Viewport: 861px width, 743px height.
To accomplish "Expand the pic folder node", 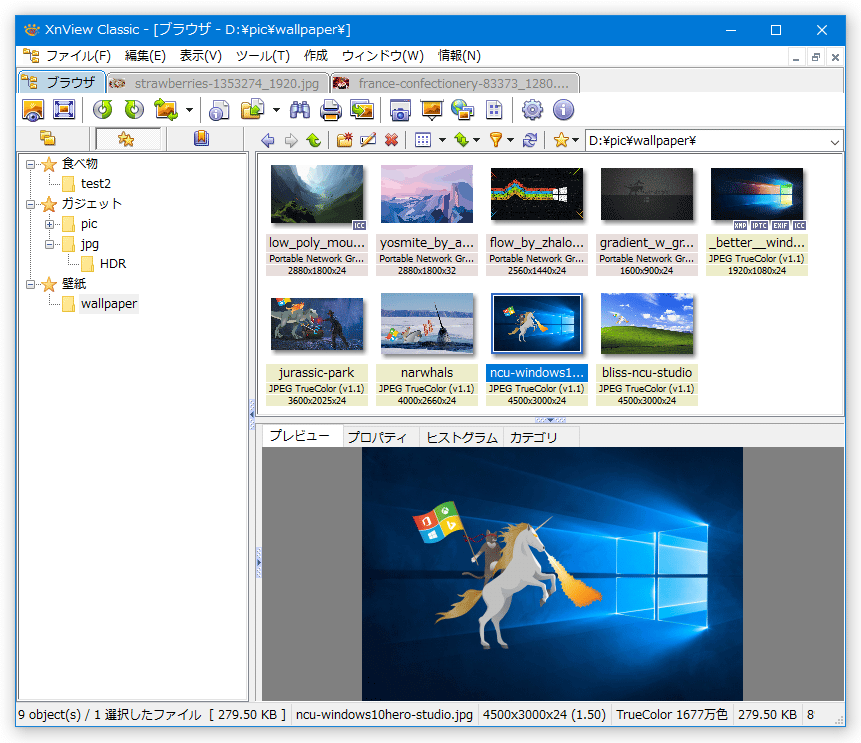I will point(49,224).
